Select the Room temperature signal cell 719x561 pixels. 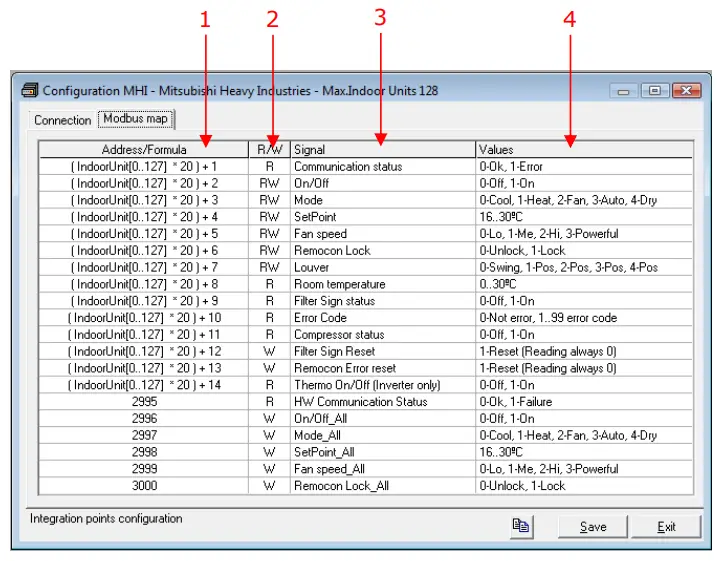pyautogui.click(x=383, y=284)
